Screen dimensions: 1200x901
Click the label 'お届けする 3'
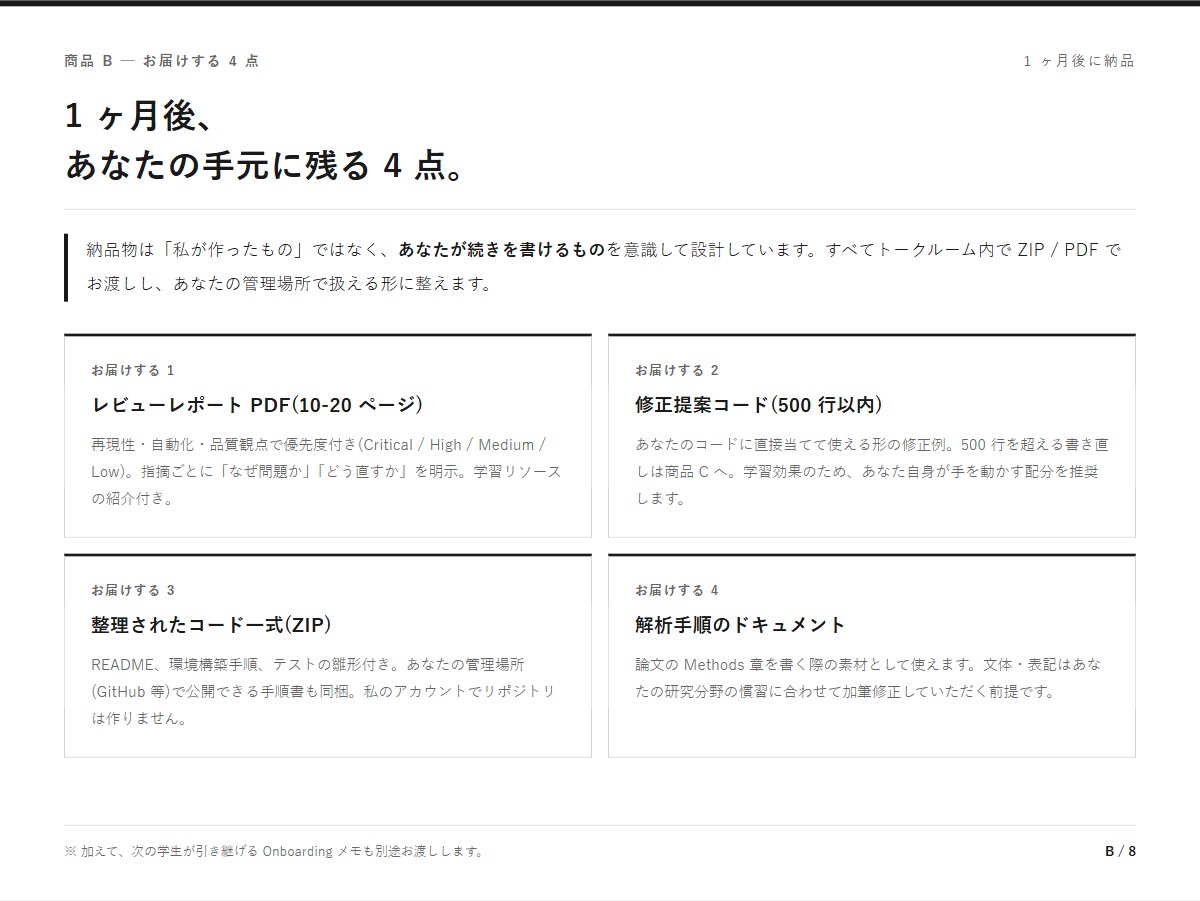[133, 590]
